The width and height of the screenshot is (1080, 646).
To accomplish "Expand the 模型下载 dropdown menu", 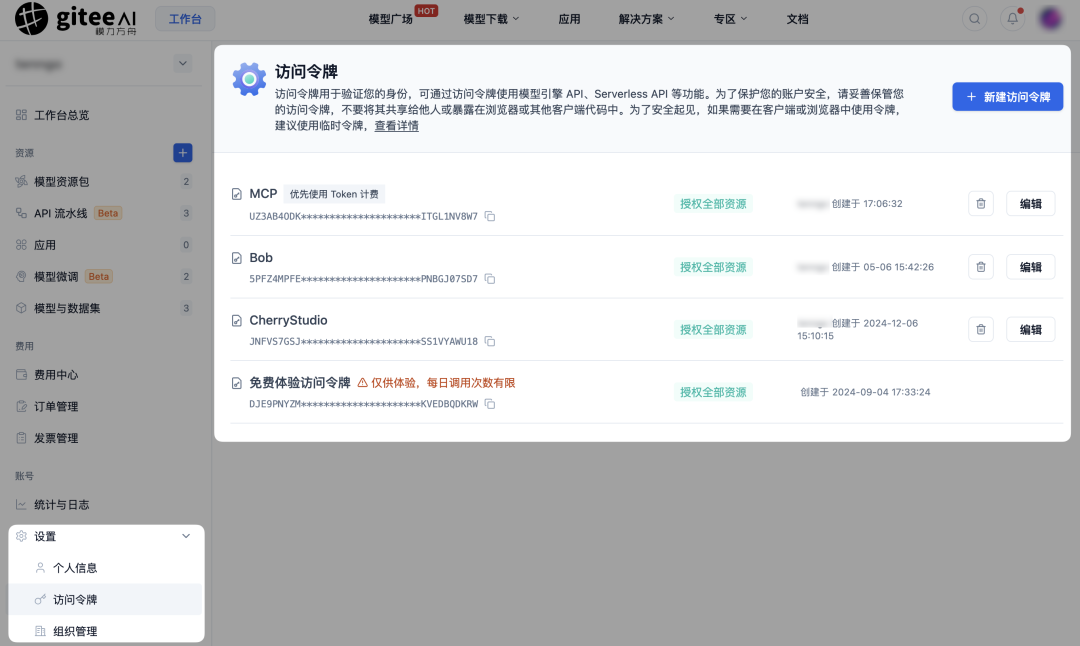I will (492, 19).
